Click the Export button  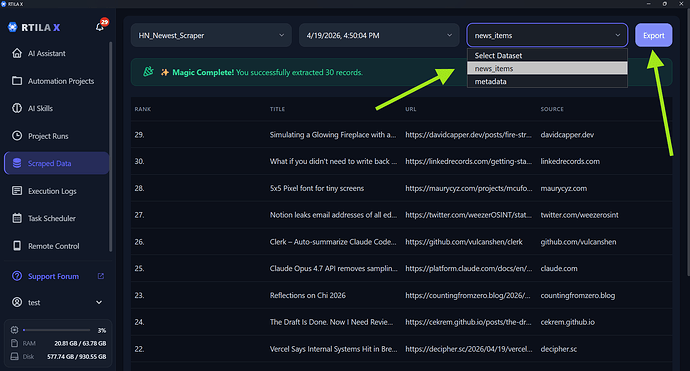pos(653,35)
